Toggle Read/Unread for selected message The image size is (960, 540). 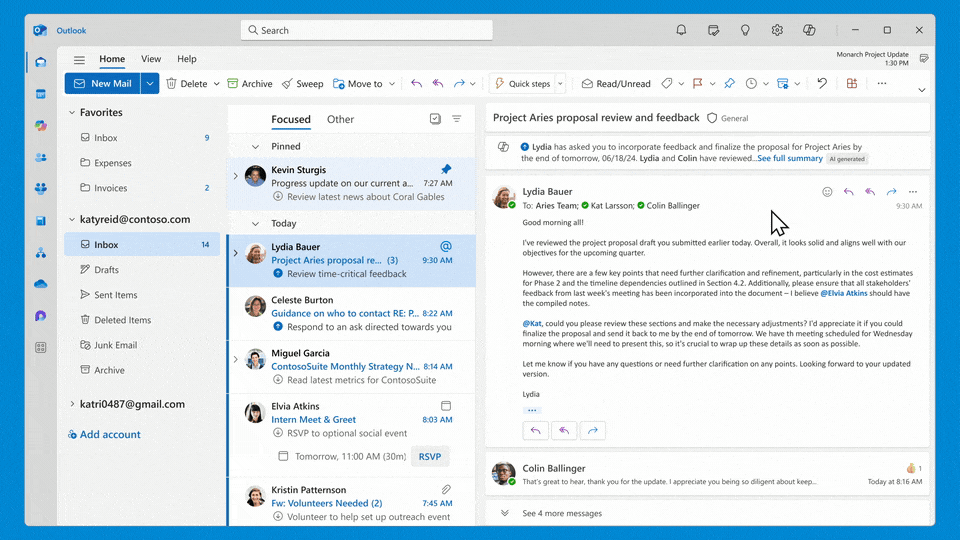(616, 84)
